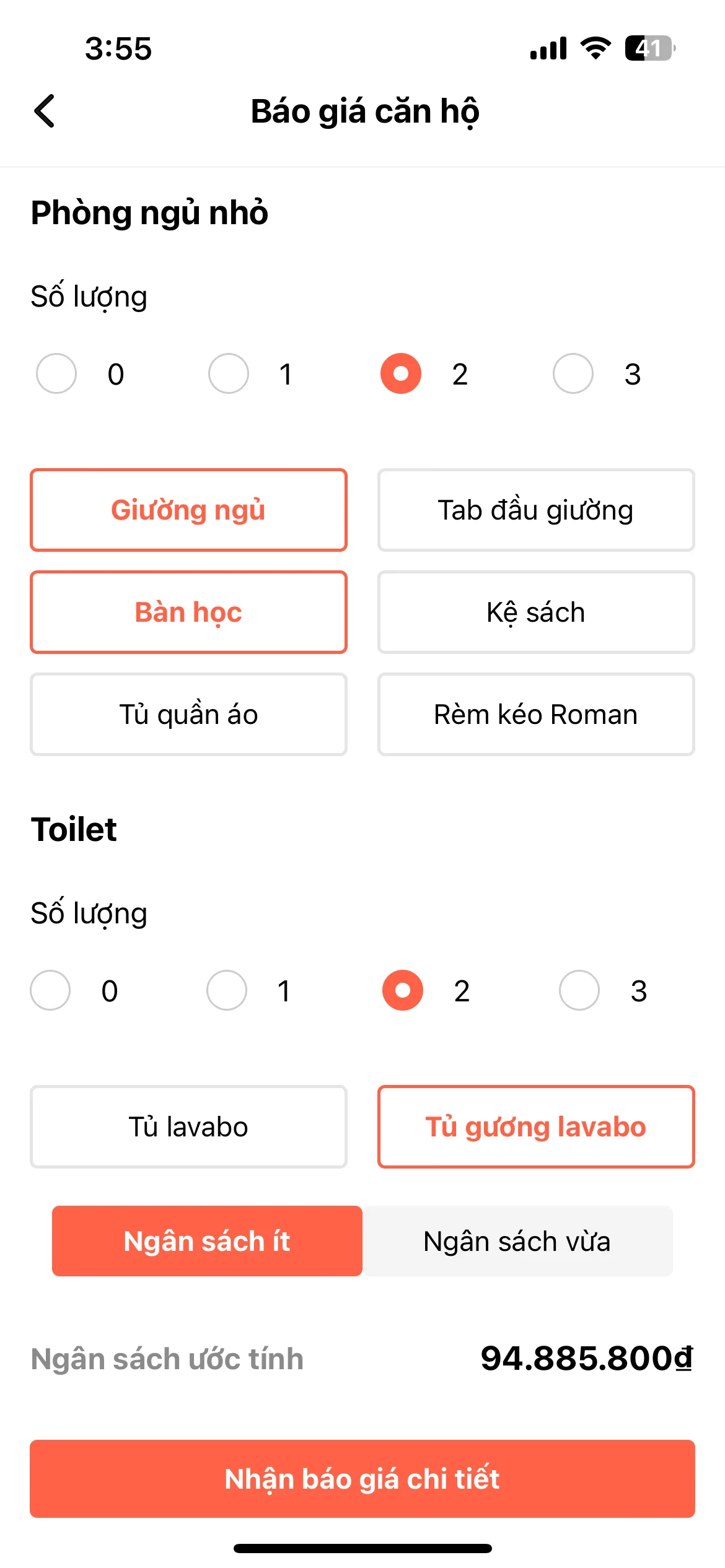Tap the battery status icon
The height and width of the screenshot is (1568, 725).
650,48
